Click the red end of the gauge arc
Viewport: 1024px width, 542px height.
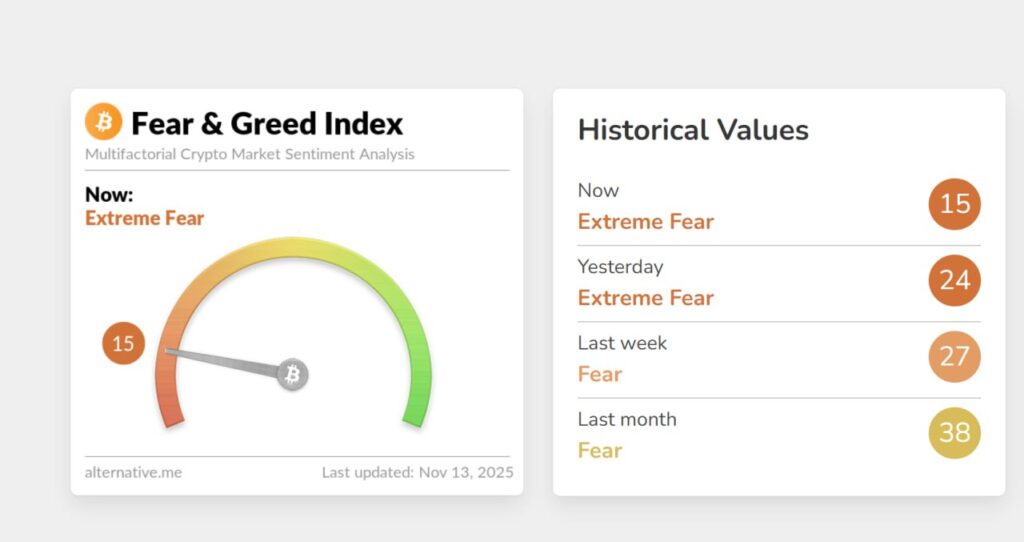click(x=171, y=412)
